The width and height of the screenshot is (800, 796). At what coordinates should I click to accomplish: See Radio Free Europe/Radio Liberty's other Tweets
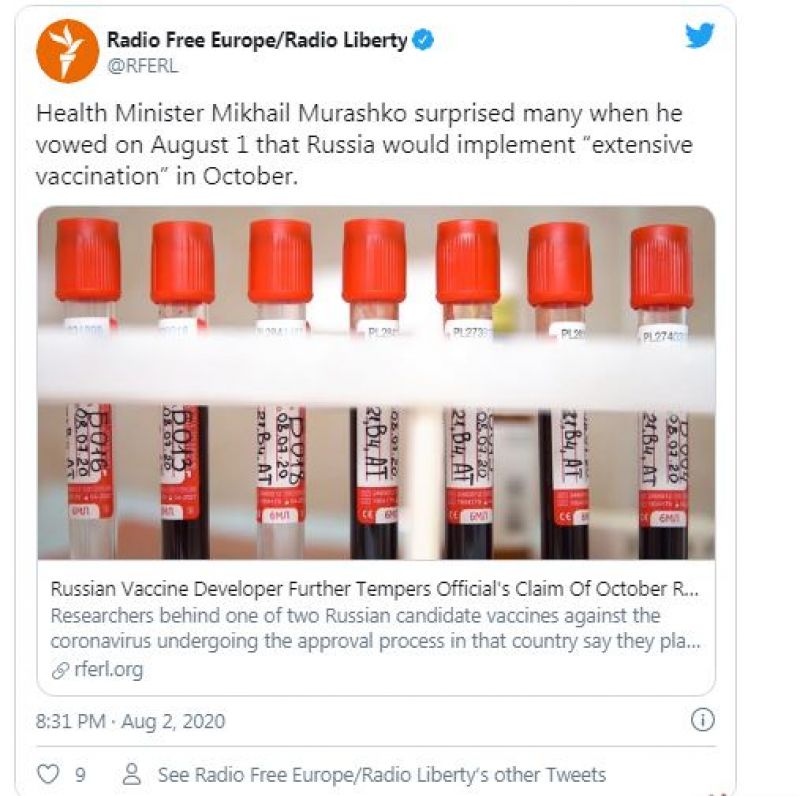coord(382,775)
